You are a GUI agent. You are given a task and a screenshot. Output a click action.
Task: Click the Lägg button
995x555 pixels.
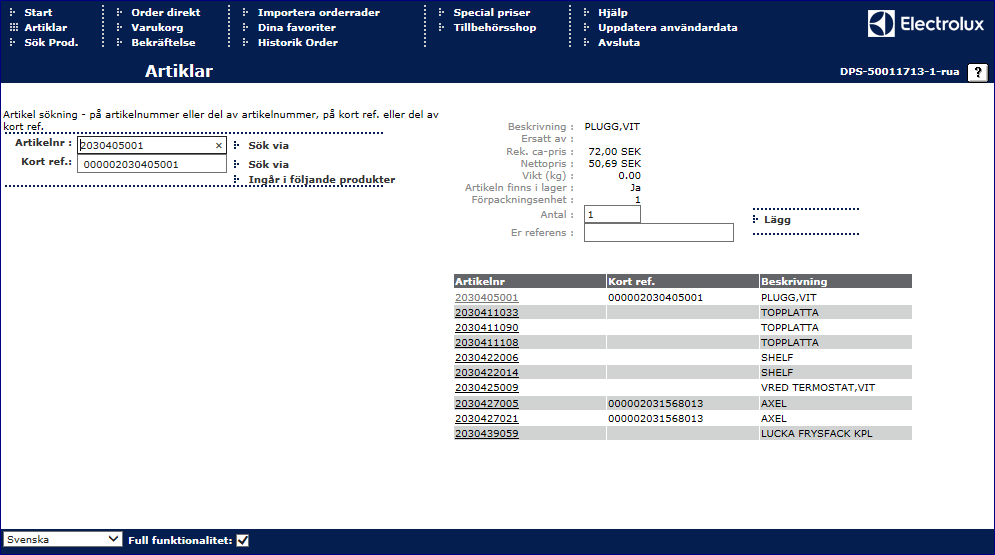click(777, 219)
